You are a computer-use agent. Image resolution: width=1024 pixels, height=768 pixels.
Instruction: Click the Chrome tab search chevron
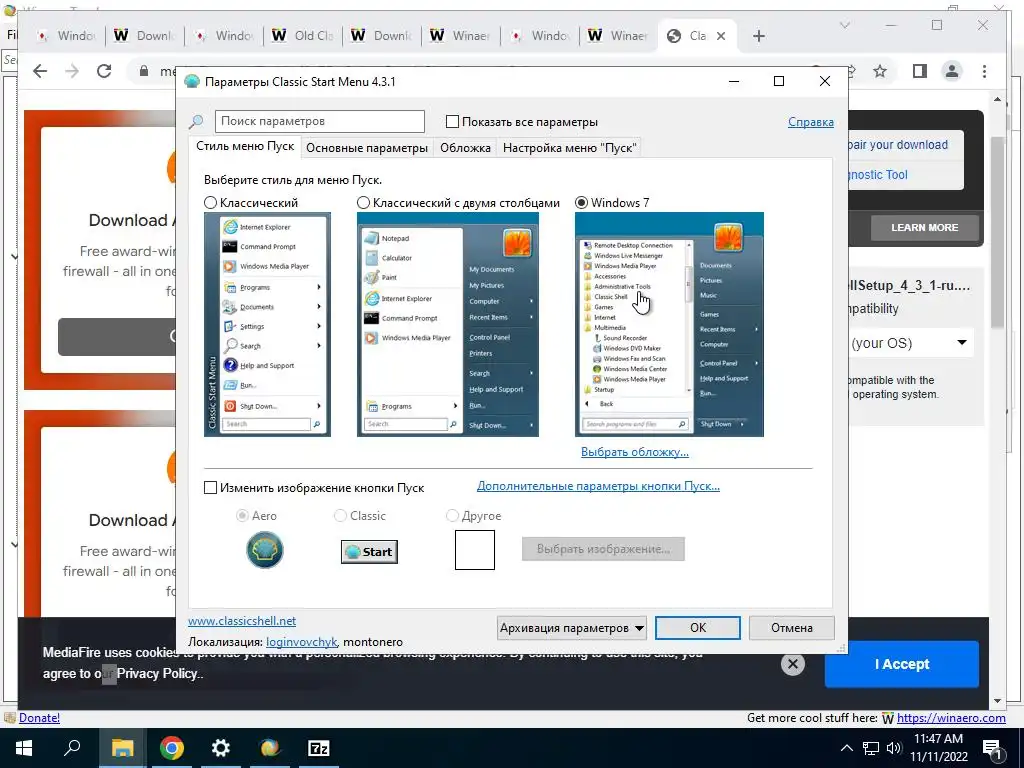(x=844, y=25)
